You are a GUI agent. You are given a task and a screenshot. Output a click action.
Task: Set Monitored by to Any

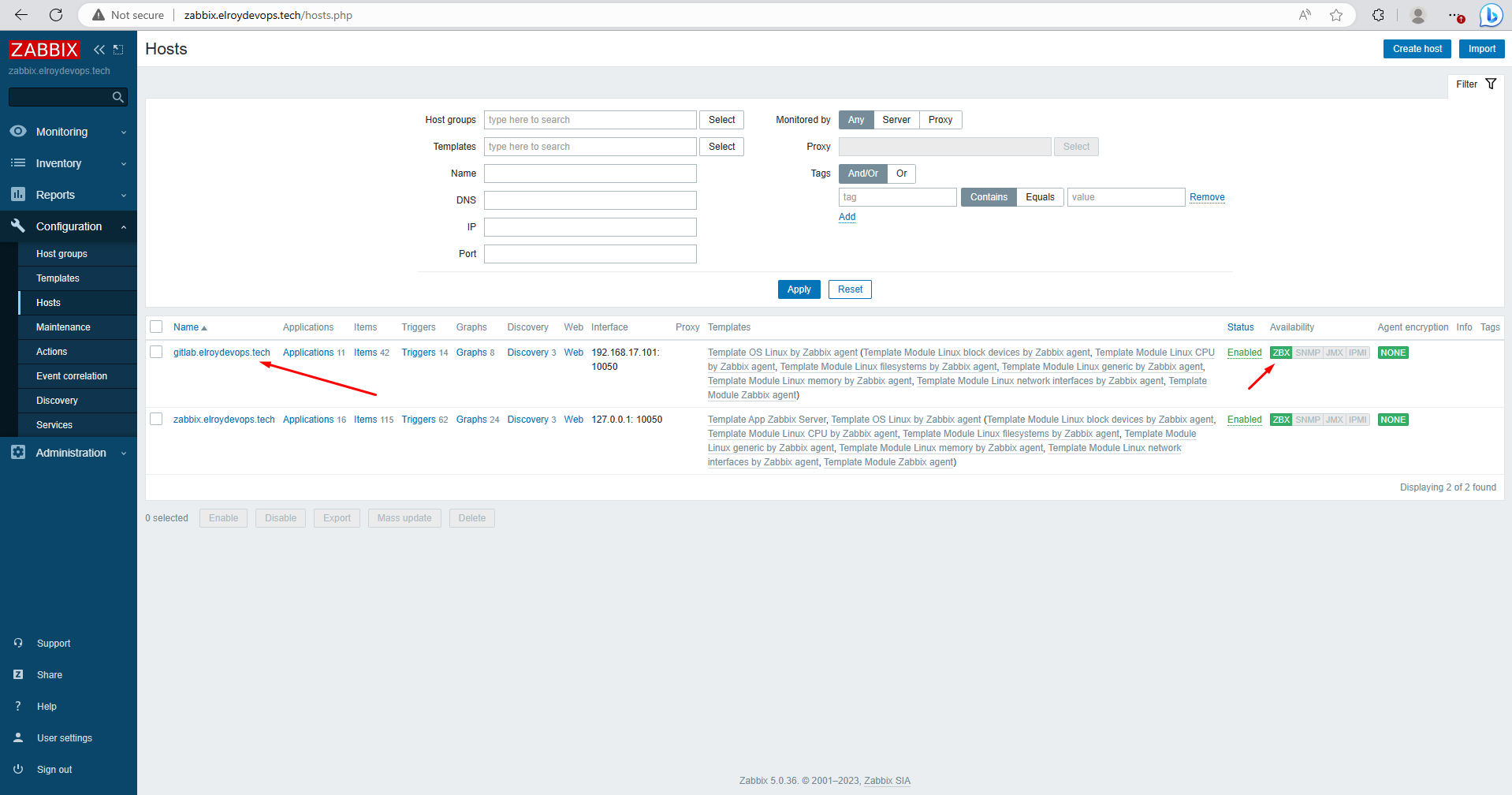pyautogui.click(x=856, y=120)
